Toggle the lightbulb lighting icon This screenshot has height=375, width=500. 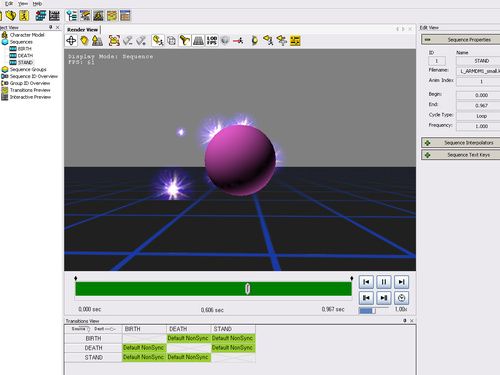coord(84,41)
